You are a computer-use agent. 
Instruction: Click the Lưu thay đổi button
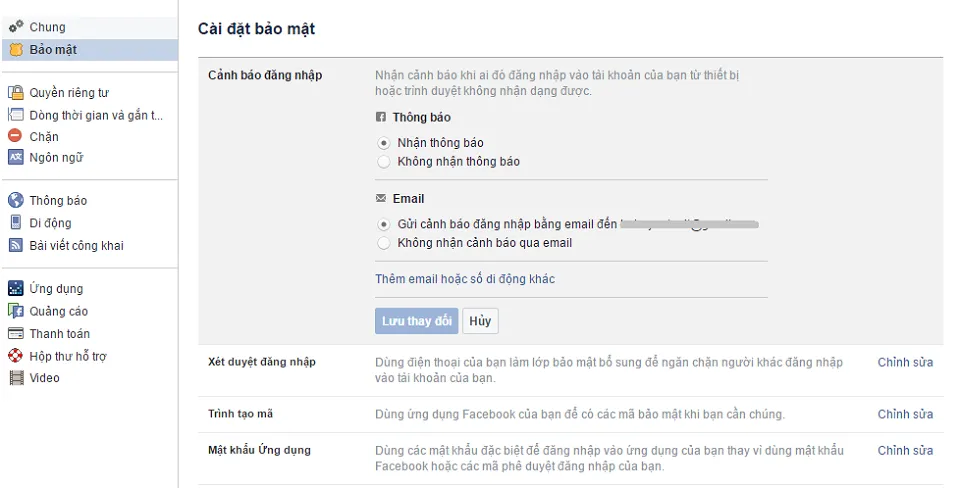416,321
